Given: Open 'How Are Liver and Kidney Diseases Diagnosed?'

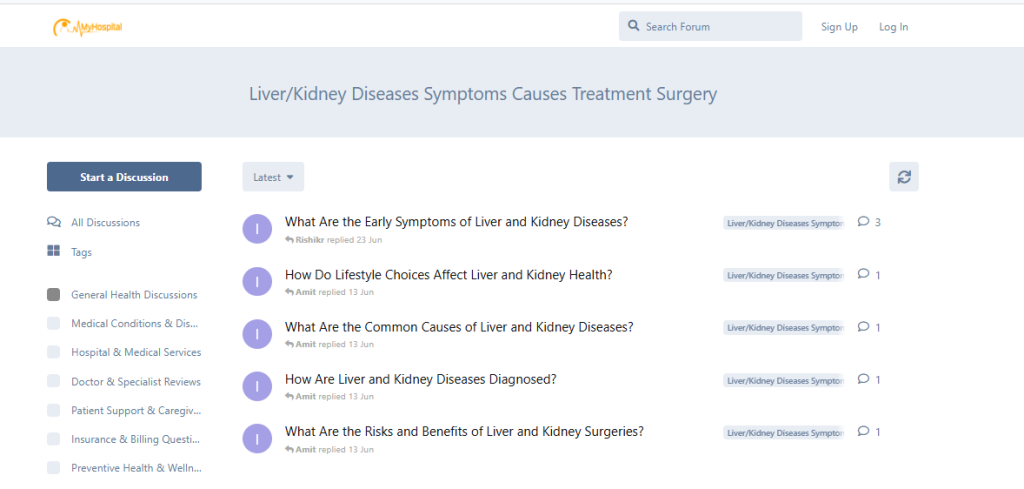Looking at the screenshot, I should [421, 379].
